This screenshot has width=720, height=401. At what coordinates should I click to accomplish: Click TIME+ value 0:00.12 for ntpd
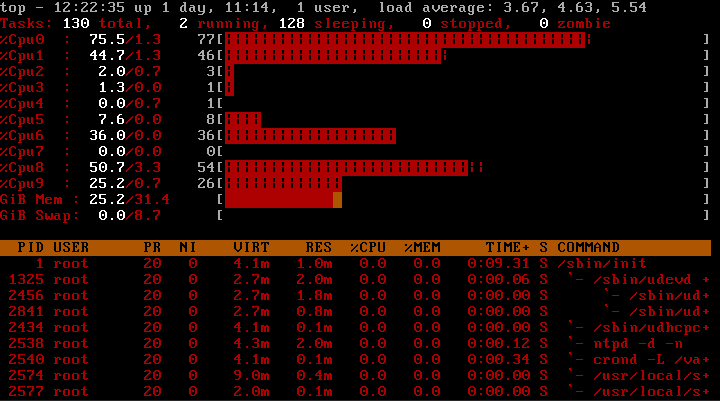click(499, 344)
